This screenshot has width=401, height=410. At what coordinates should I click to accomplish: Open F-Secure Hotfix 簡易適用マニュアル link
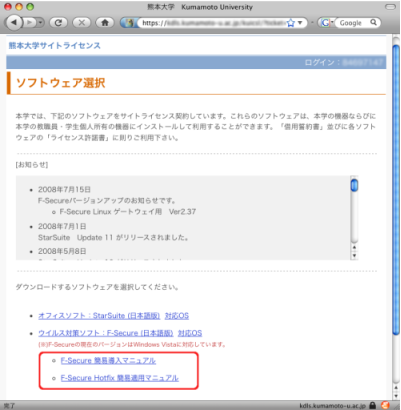120,378
